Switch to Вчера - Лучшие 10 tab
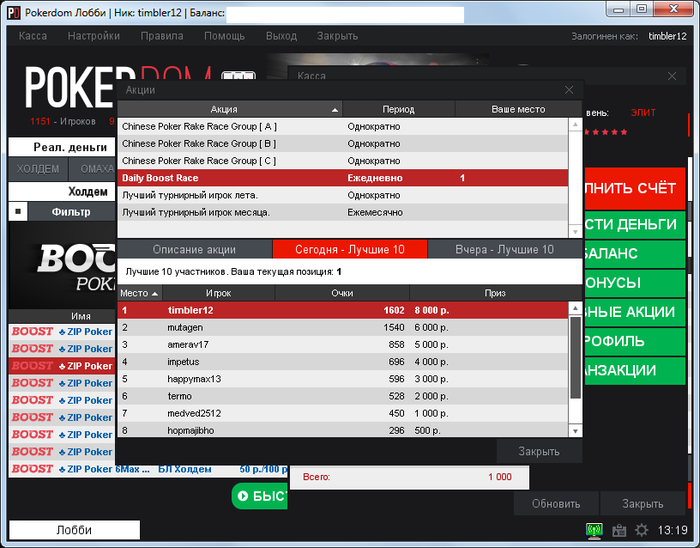Image resolution: width=700 pixels, height=548 pixels. [504, 249]
